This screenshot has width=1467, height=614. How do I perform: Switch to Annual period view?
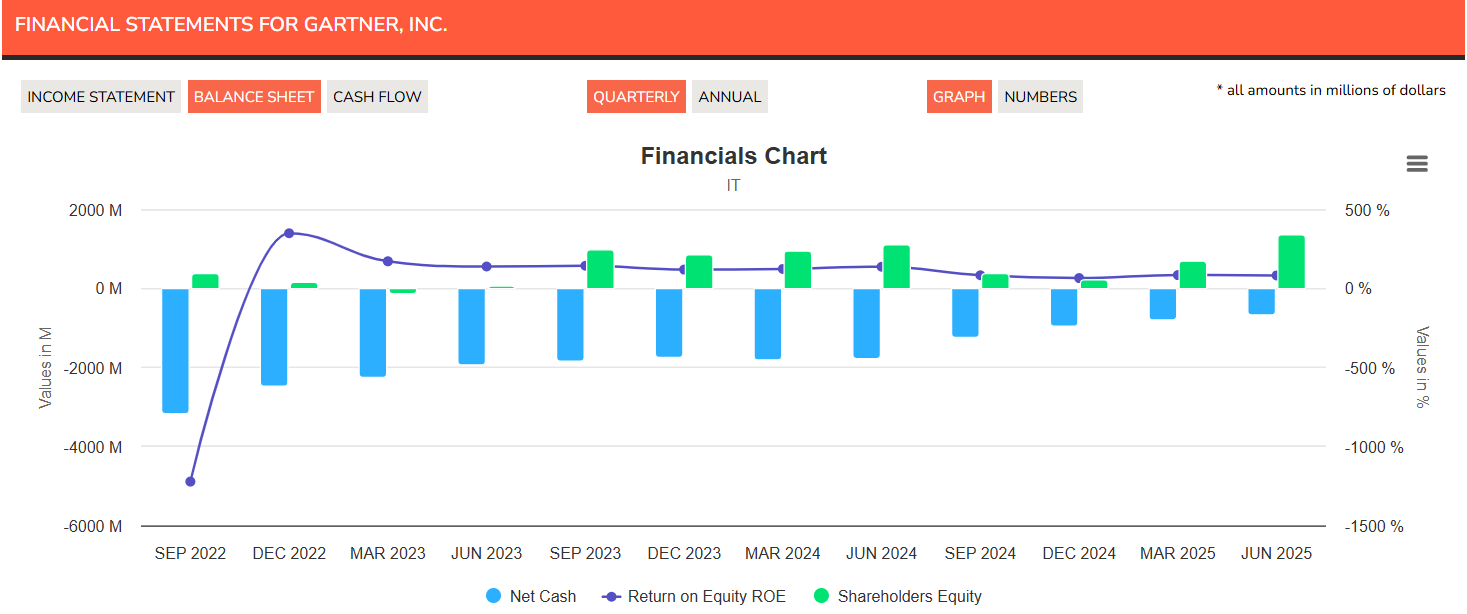pos(729,97)
